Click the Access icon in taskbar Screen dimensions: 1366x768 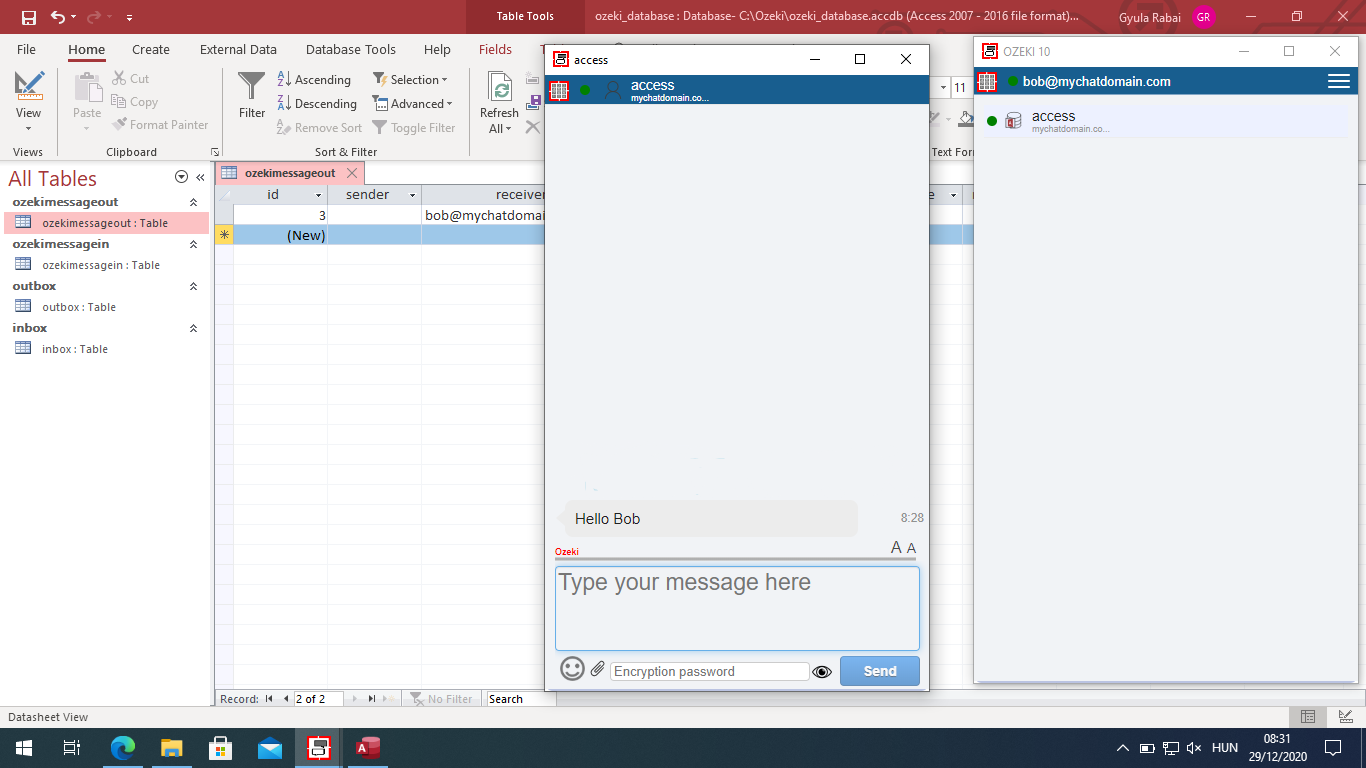click(x=368, y=748)
